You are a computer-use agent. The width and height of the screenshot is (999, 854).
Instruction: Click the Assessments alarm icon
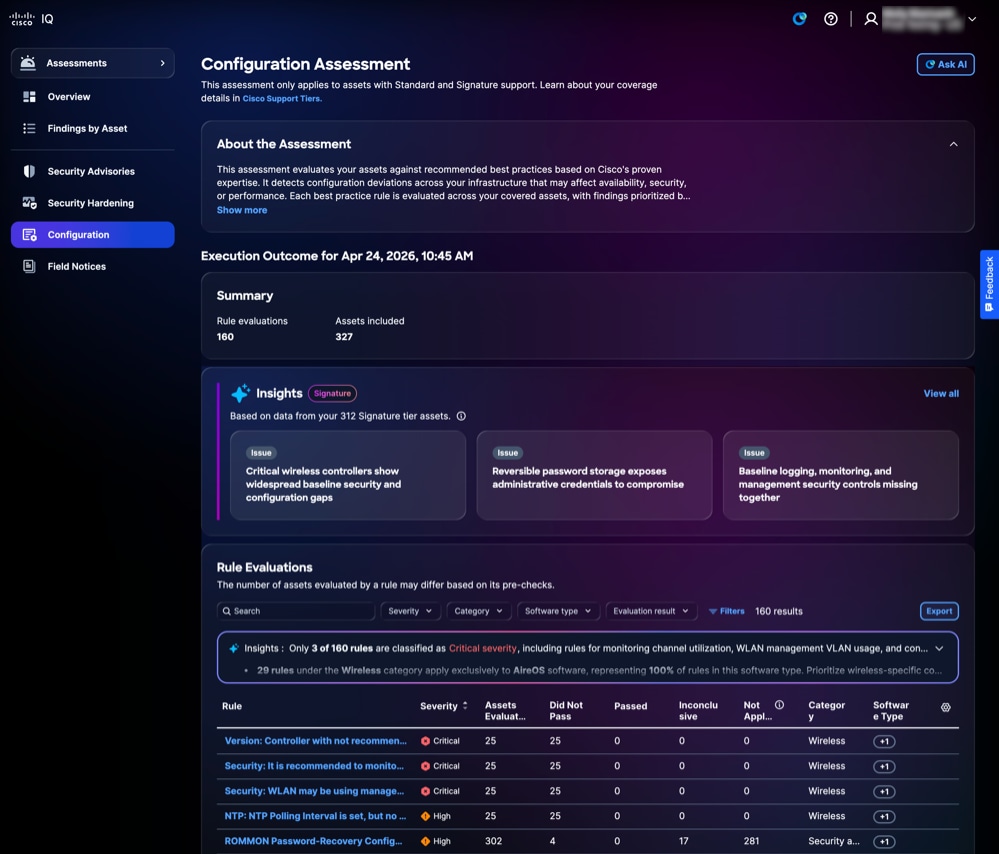coord(28,62)
